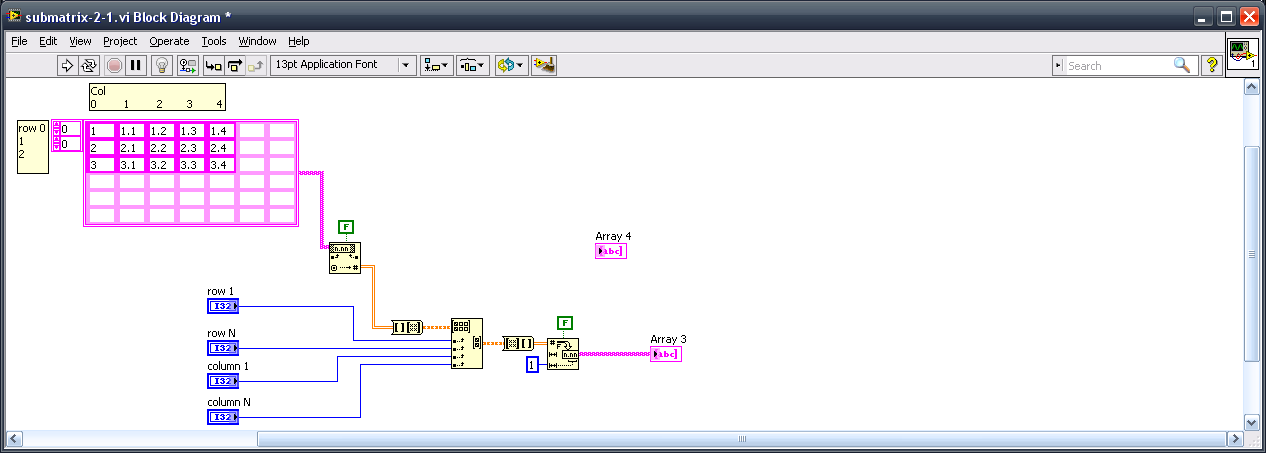1266x453 pixels.
Task: Click the Step Out button
Action: tap(256, 65)
